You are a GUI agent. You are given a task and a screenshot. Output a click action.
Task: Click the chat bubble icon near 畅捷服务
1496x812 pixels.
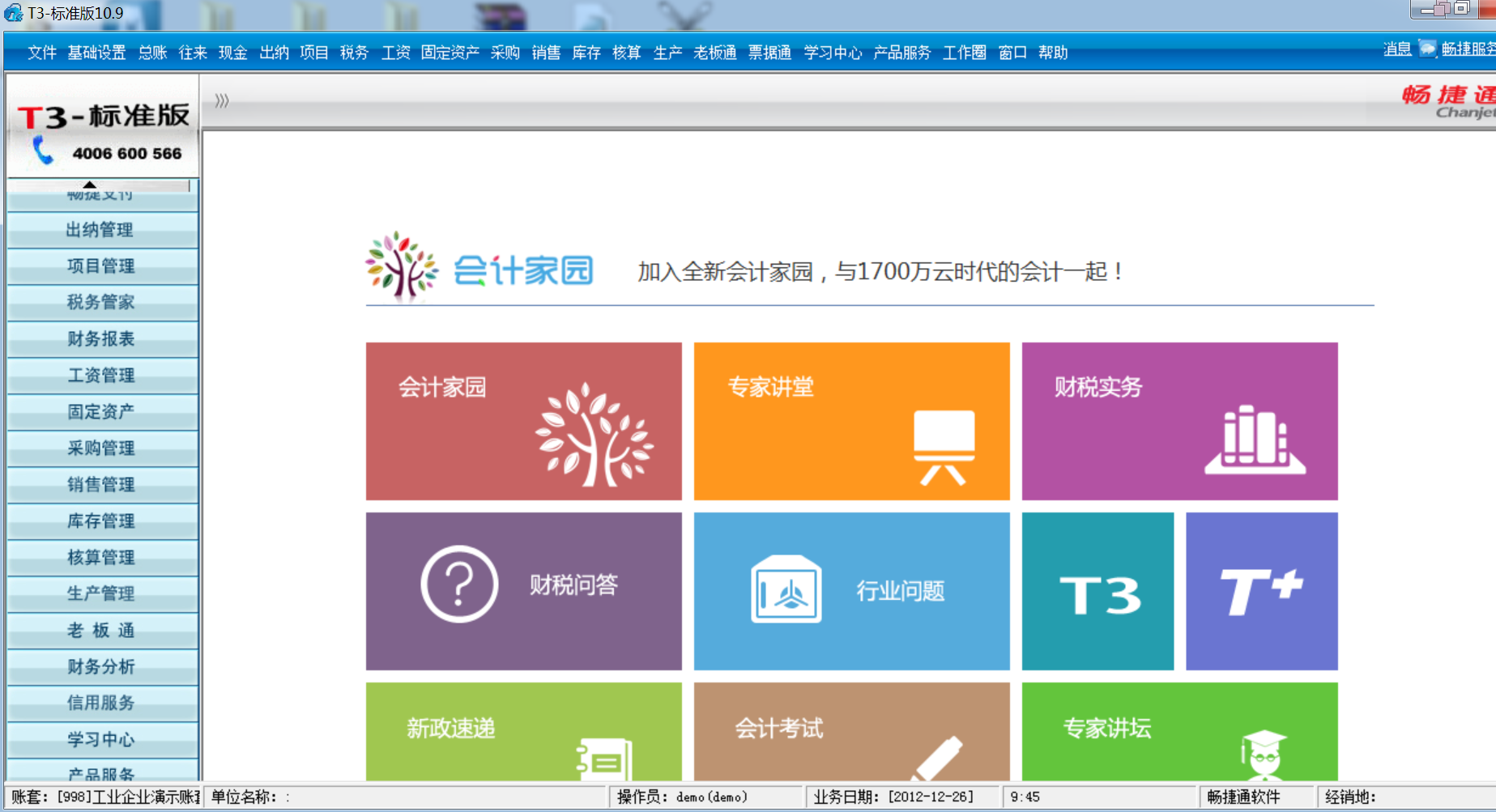coord(1427,49)
